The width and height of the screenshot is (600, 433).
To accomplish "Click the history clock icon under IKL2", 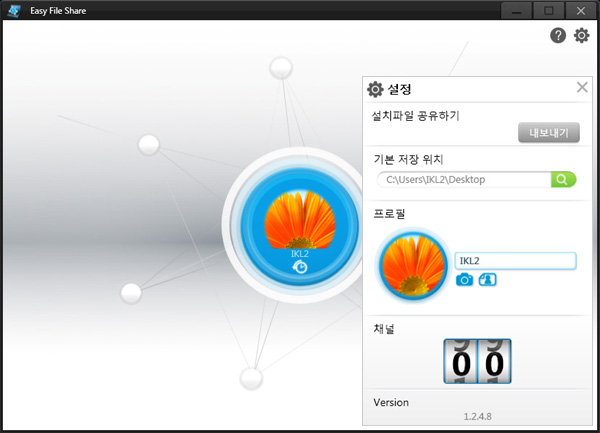I will pos(300,267).
